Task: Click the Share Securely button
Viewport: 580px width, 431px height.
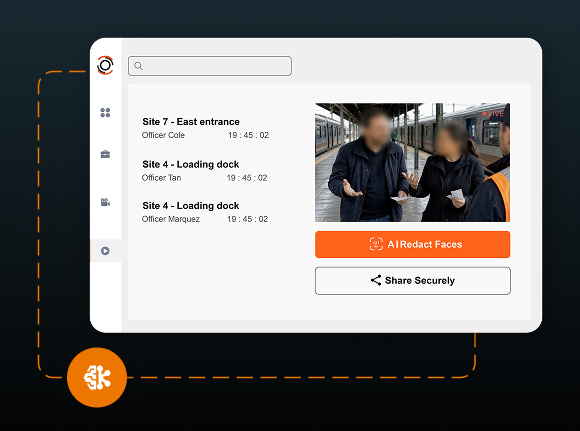Action: pyautogui.click(x=413, y=281)
